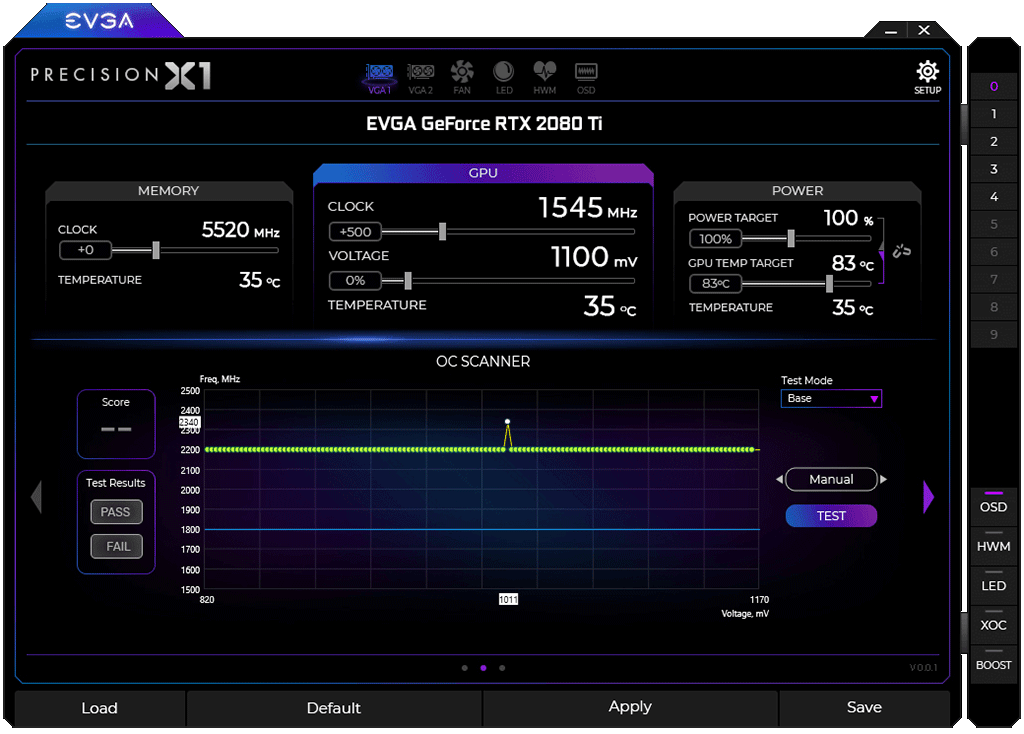Select profile 9
This screenshot has height=734, width=1024.
(x=993, y=334)
